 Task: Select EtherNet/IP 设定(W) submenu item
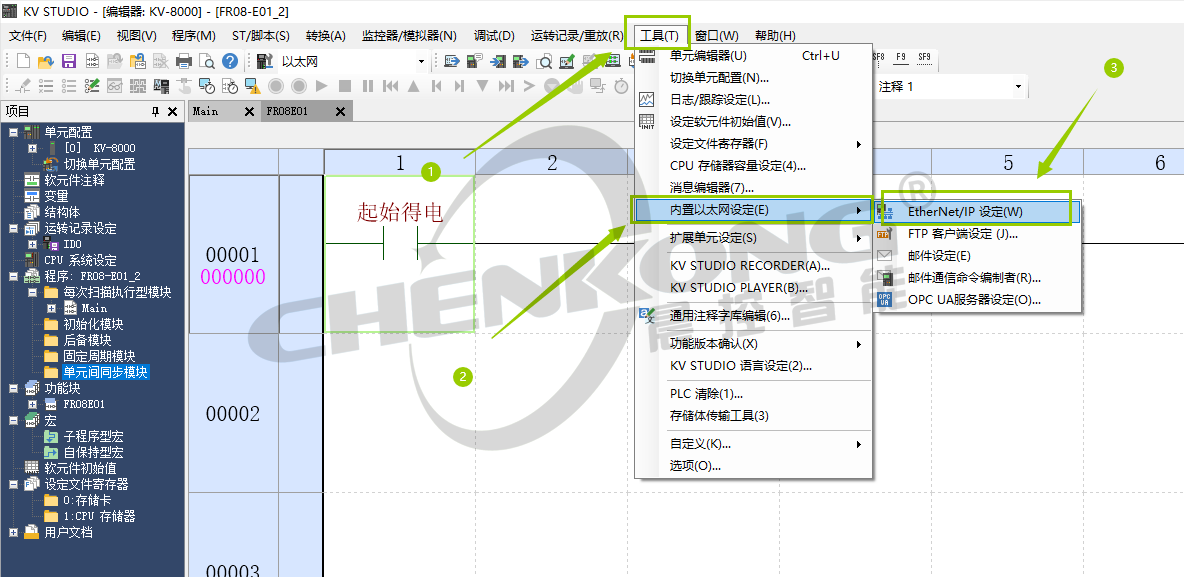964,212
